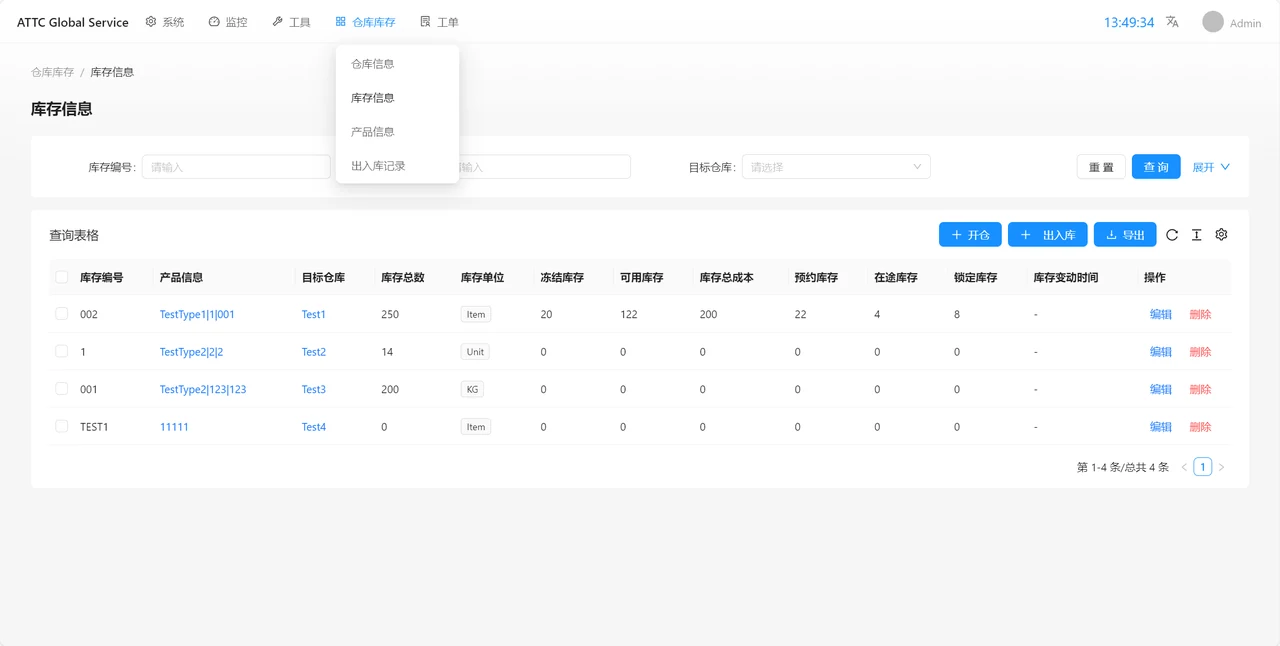Click the 可用库存 column header
This screenshot has height=646, width=1280.
pyautogui.click(x=642, y=277)
